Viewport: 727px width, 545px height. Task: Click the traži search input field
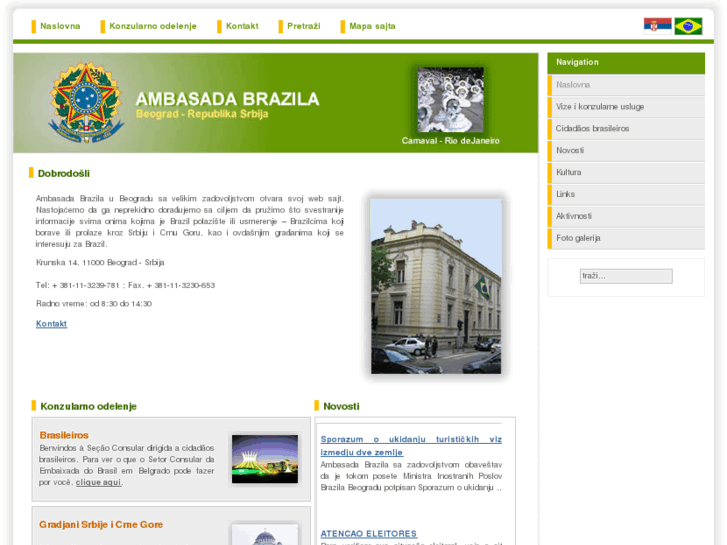626,276
